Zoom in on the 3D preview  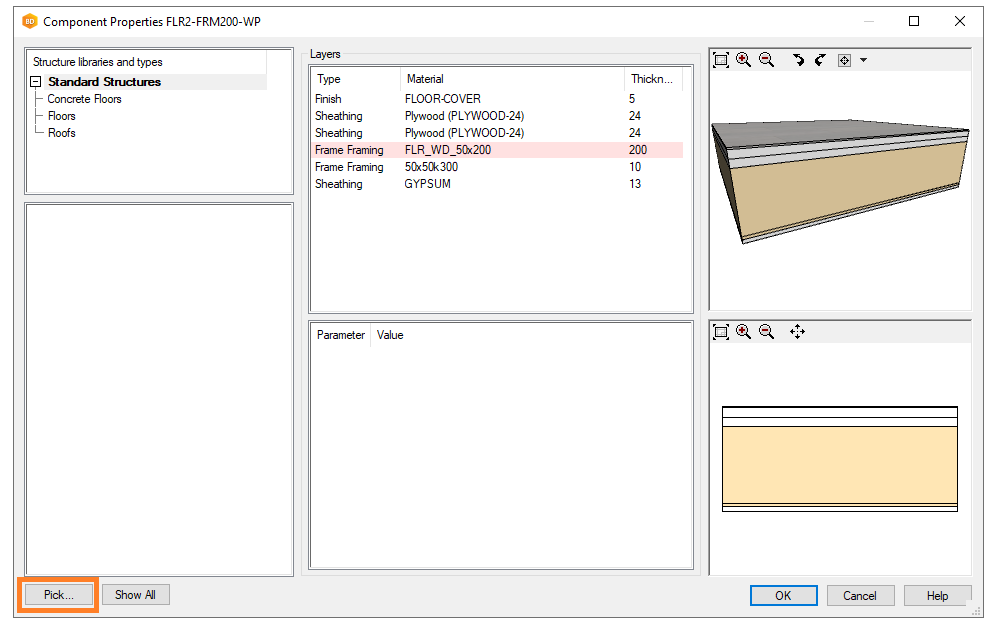pyautogui.click(x=743, y=60)
